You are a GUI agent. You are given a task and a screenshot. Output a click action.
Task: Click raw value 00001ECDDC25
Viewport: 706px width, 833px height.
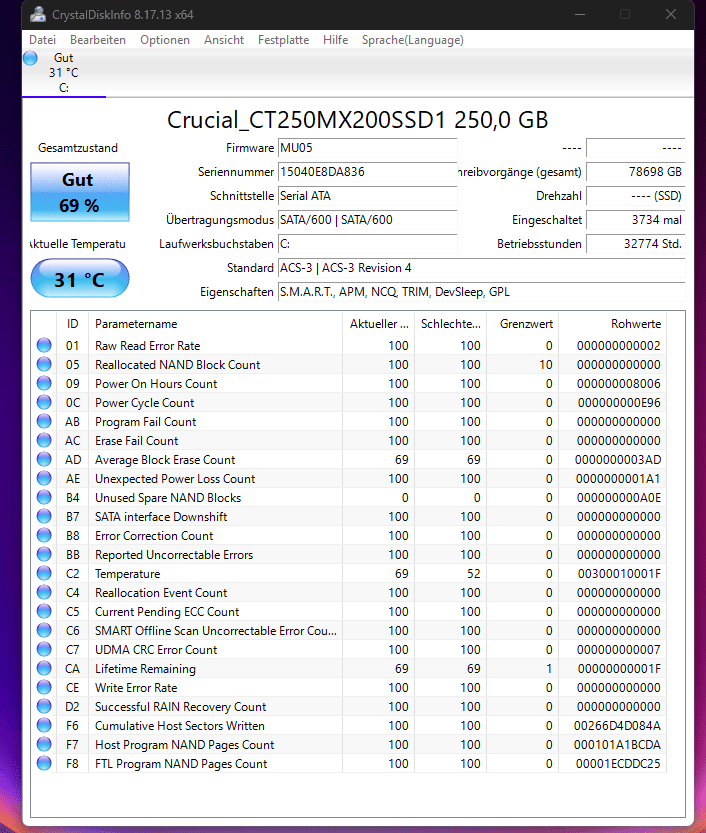click(x=618, y=763)
